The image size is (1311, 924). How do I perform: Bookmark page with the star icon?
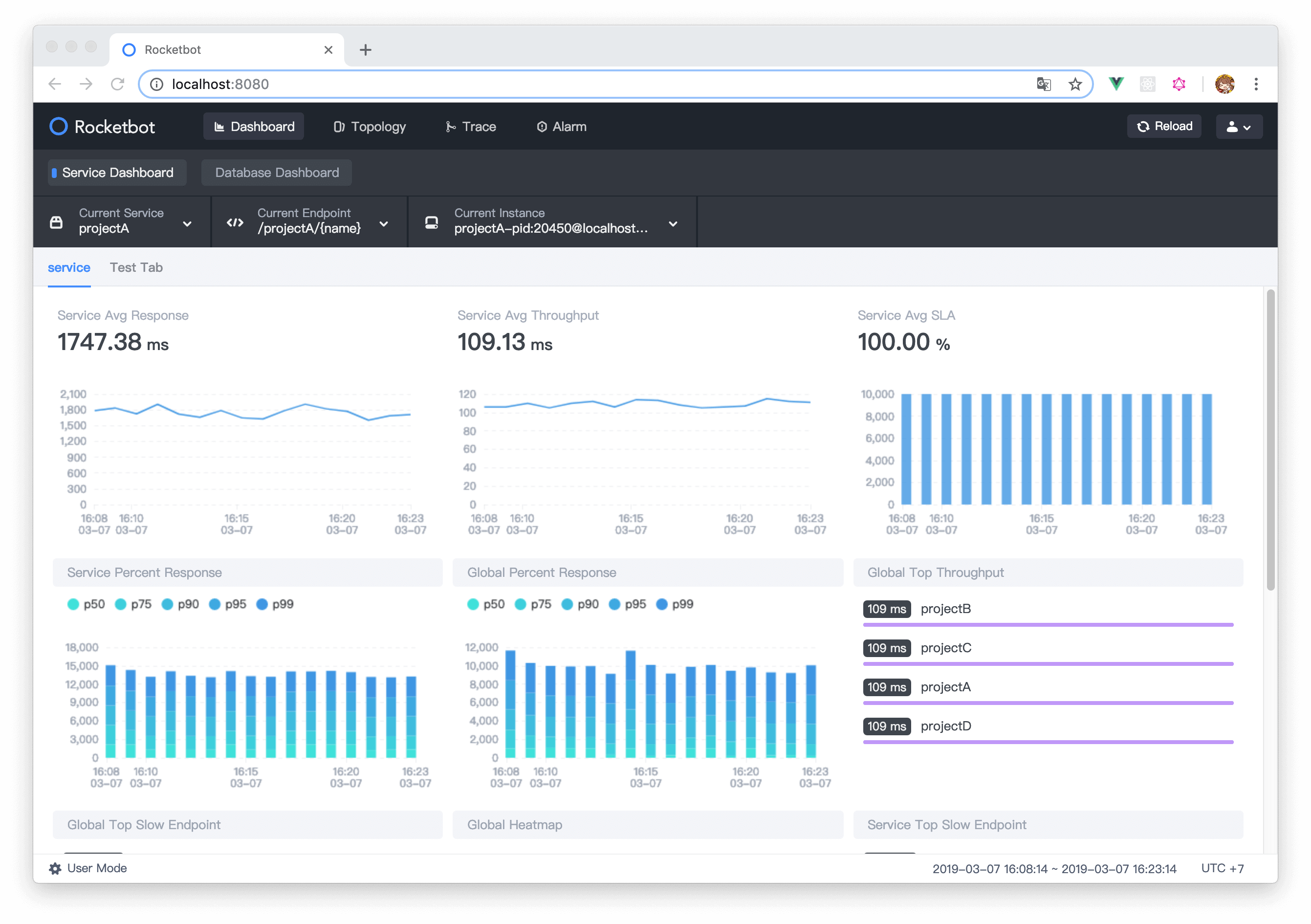coord(1075,84)
